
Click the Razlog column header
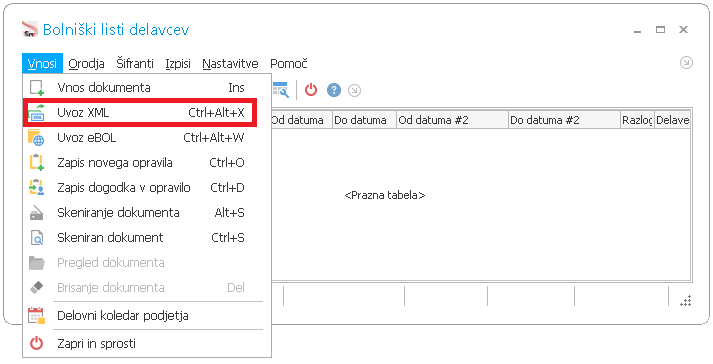[x=637, y=120]
